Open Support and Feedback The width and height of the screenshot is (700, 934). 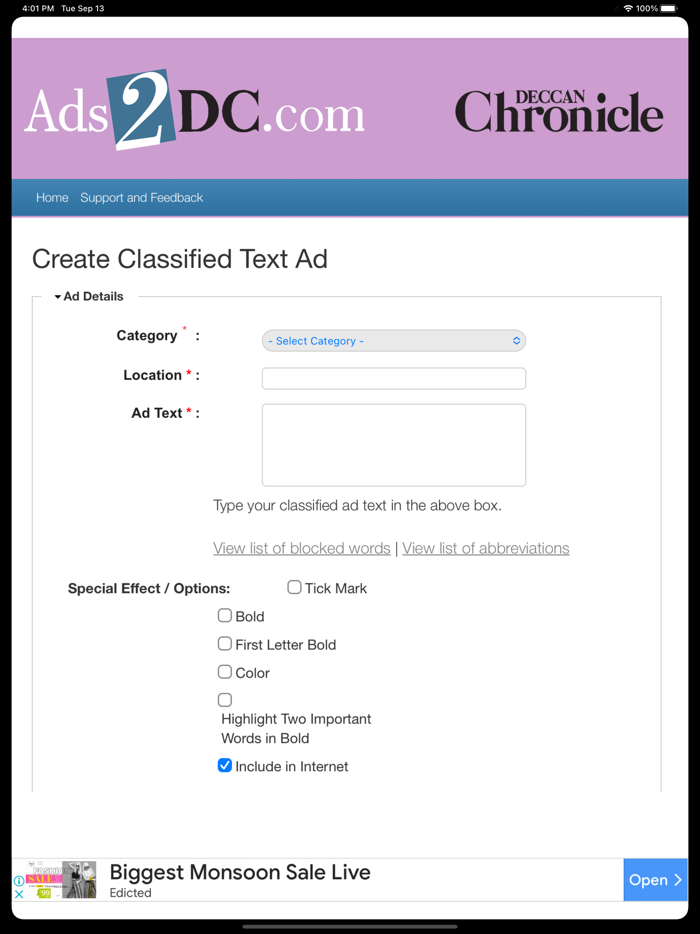[x=141, y=197]
